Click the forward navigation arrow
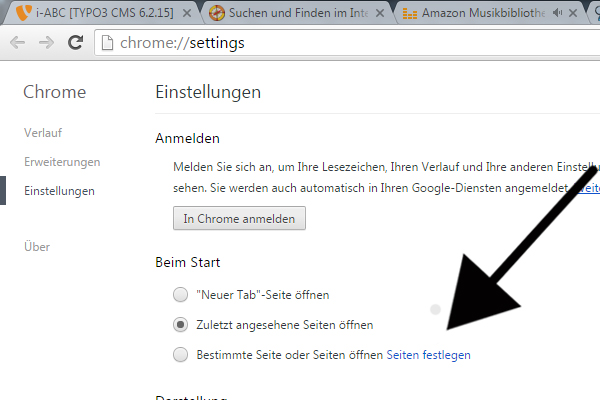 [47, 44]
